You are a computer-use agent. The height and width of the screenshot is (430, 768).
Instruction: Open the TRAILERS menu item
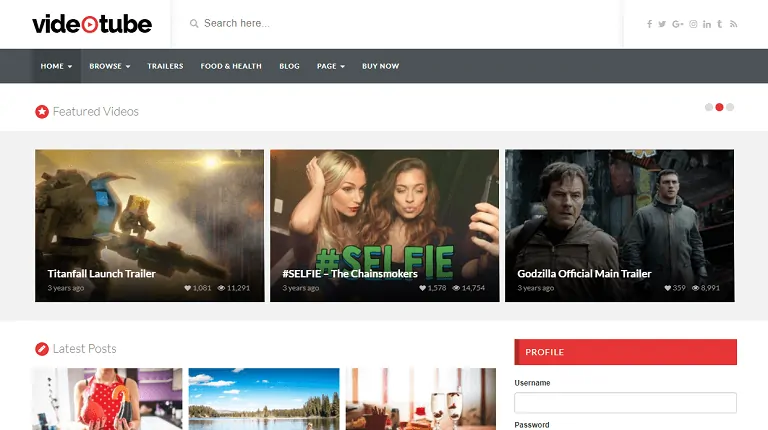(165, 66)
